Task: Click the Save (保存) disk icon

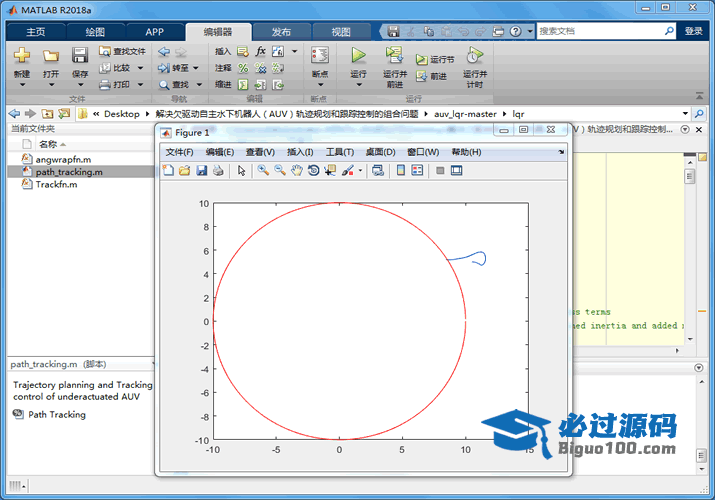Action: [x=80, y=56]
